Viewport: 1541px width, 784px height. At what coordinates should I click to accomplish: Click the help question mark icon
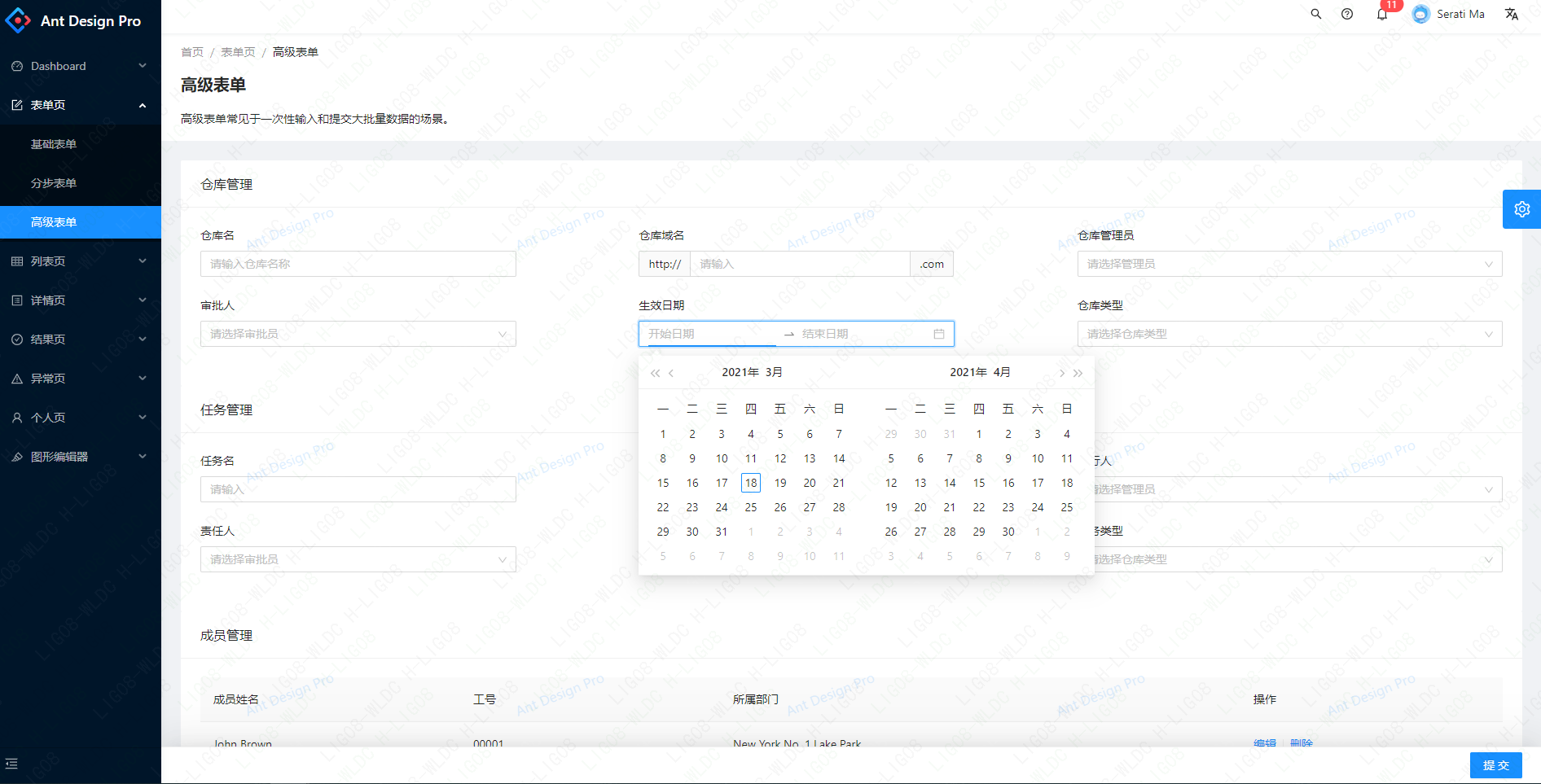pyautogui.click(x=1346, y=14)
